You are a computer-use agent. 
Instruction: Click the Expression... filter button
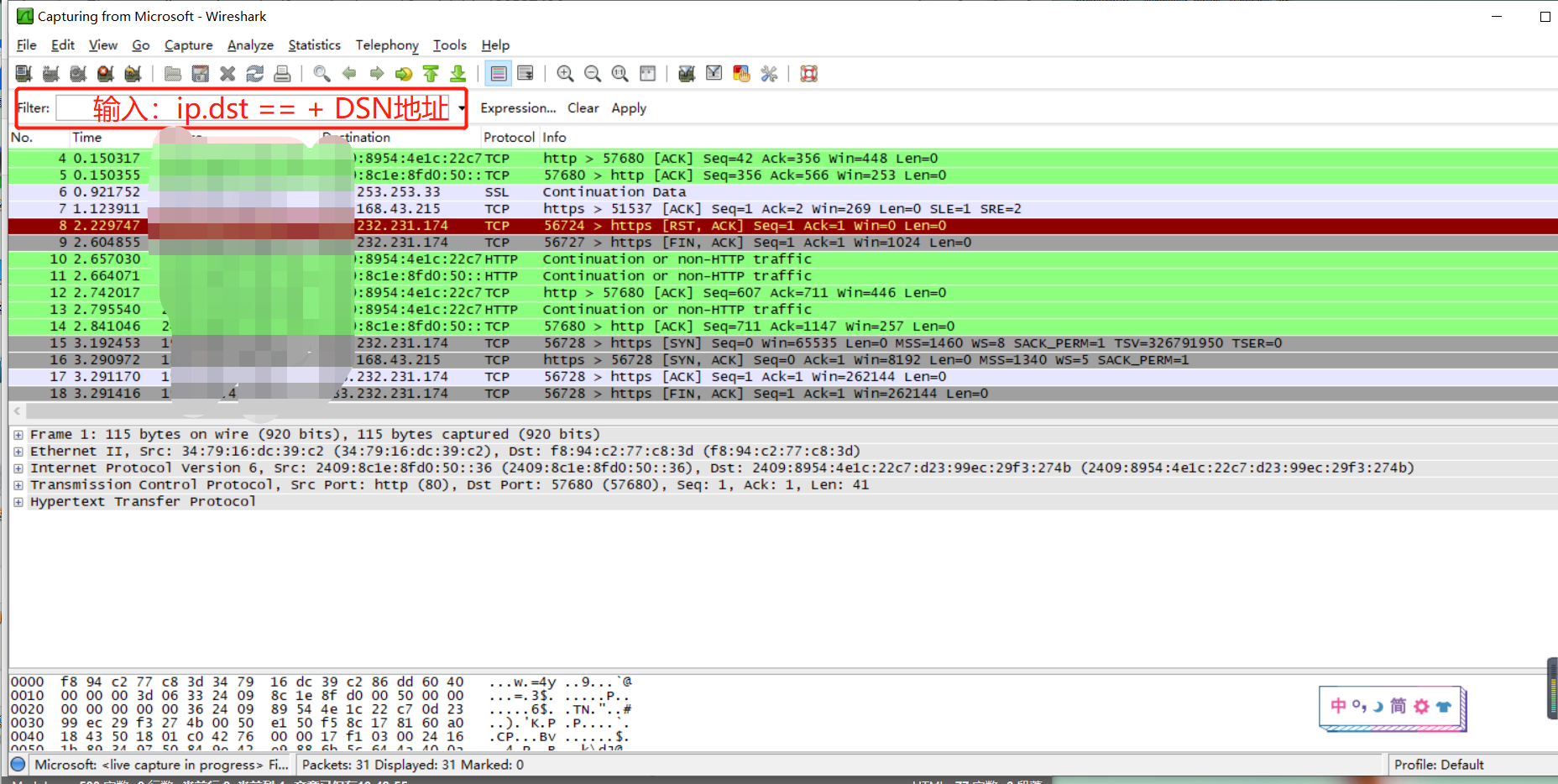tap(518, 108)
